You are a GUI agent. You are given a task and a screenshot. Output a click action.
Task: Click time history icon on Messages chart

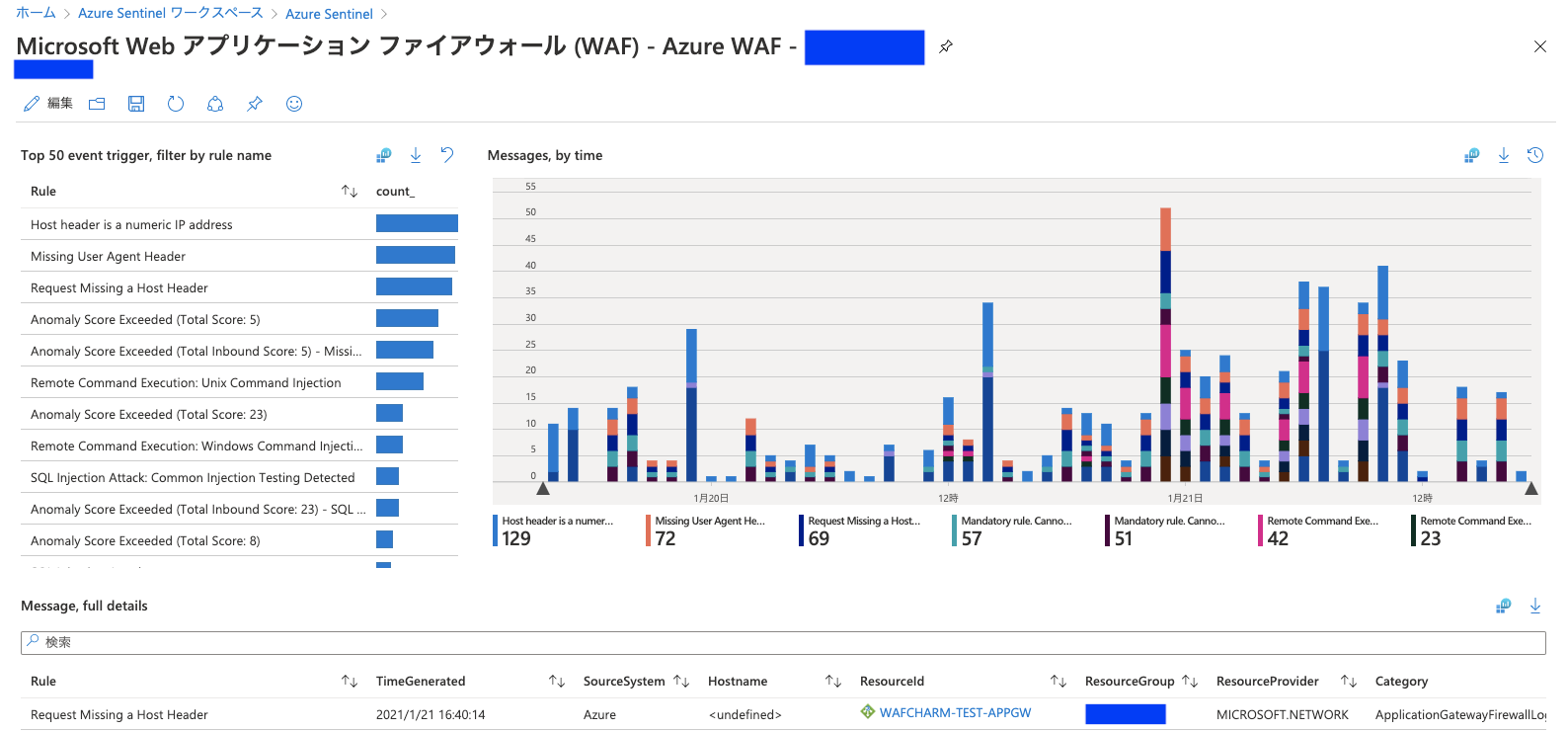click(x=1535, y=155)
